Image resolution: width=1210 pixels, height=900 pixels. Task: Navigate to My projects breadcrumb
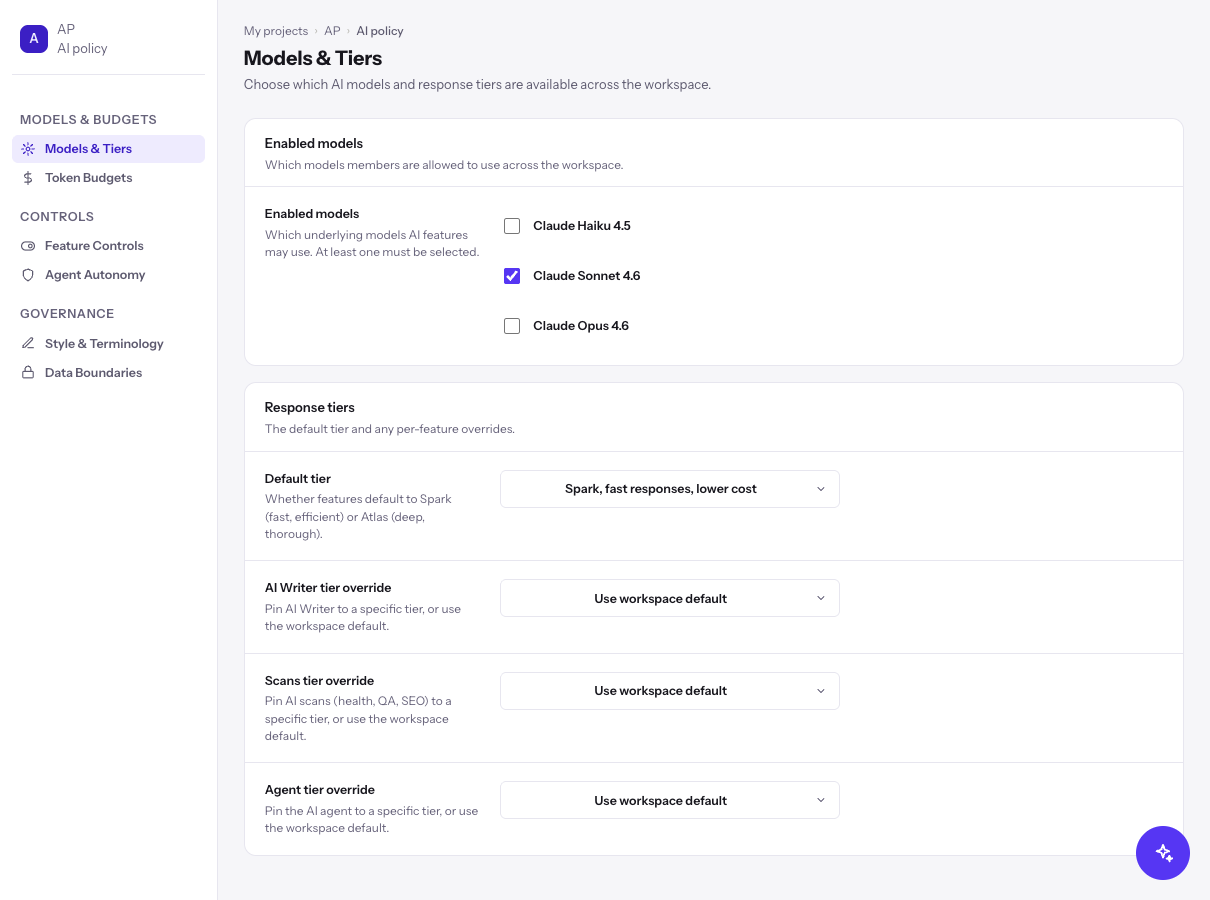(276, 31)
